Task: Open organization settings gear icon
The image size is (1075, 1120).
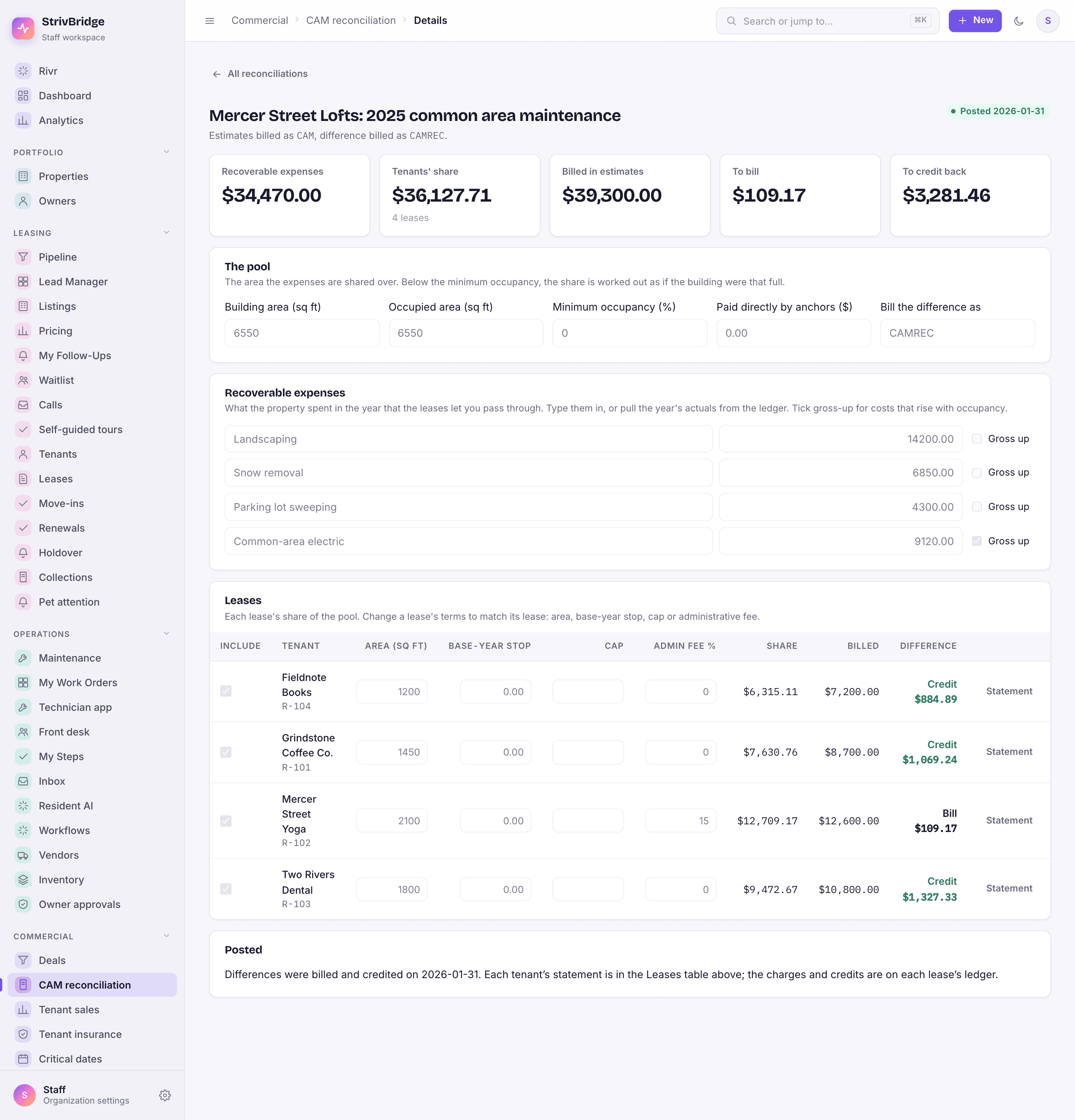Action: point(165,1095)
